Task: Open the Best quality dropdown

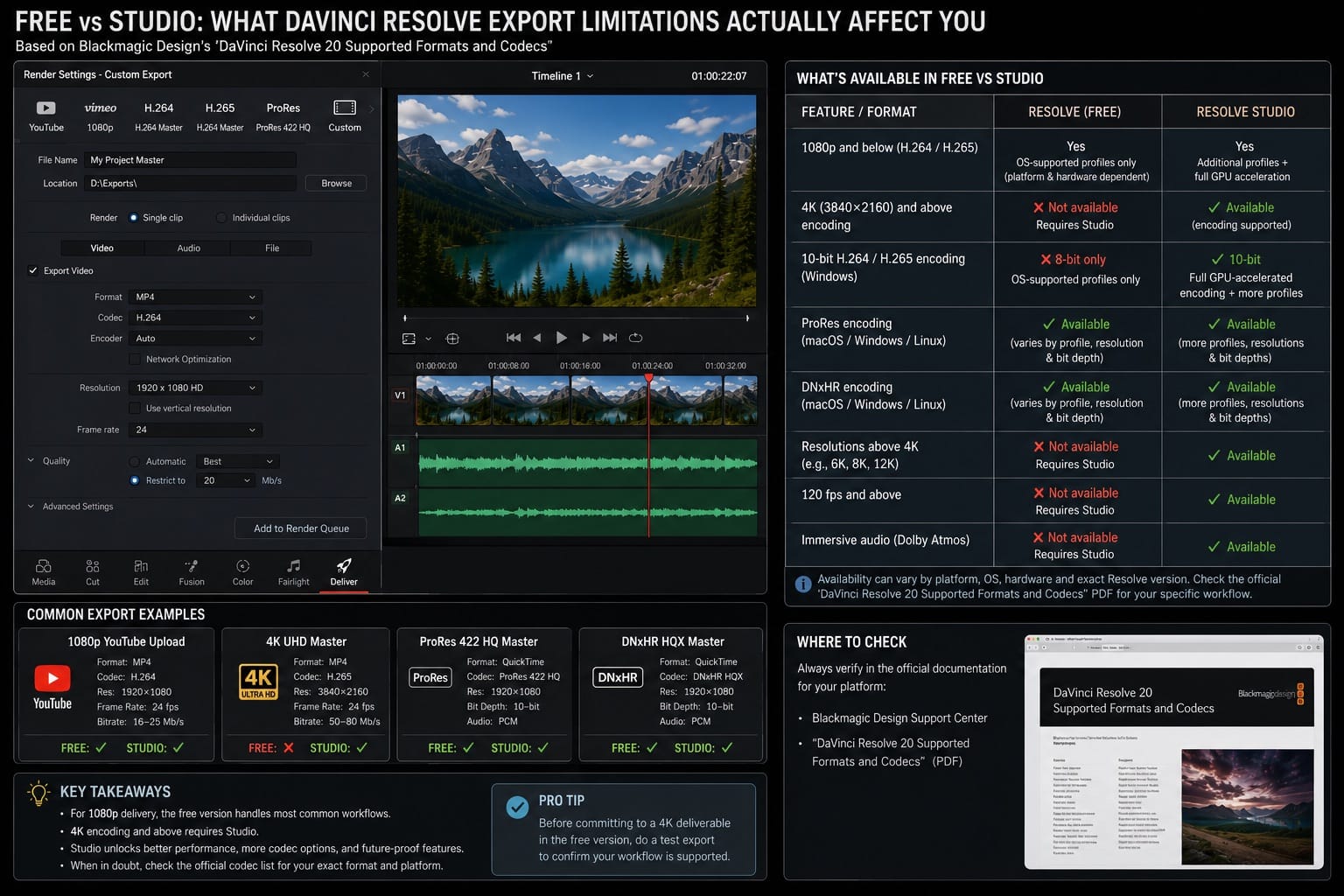Action: [x=238, y=461]
